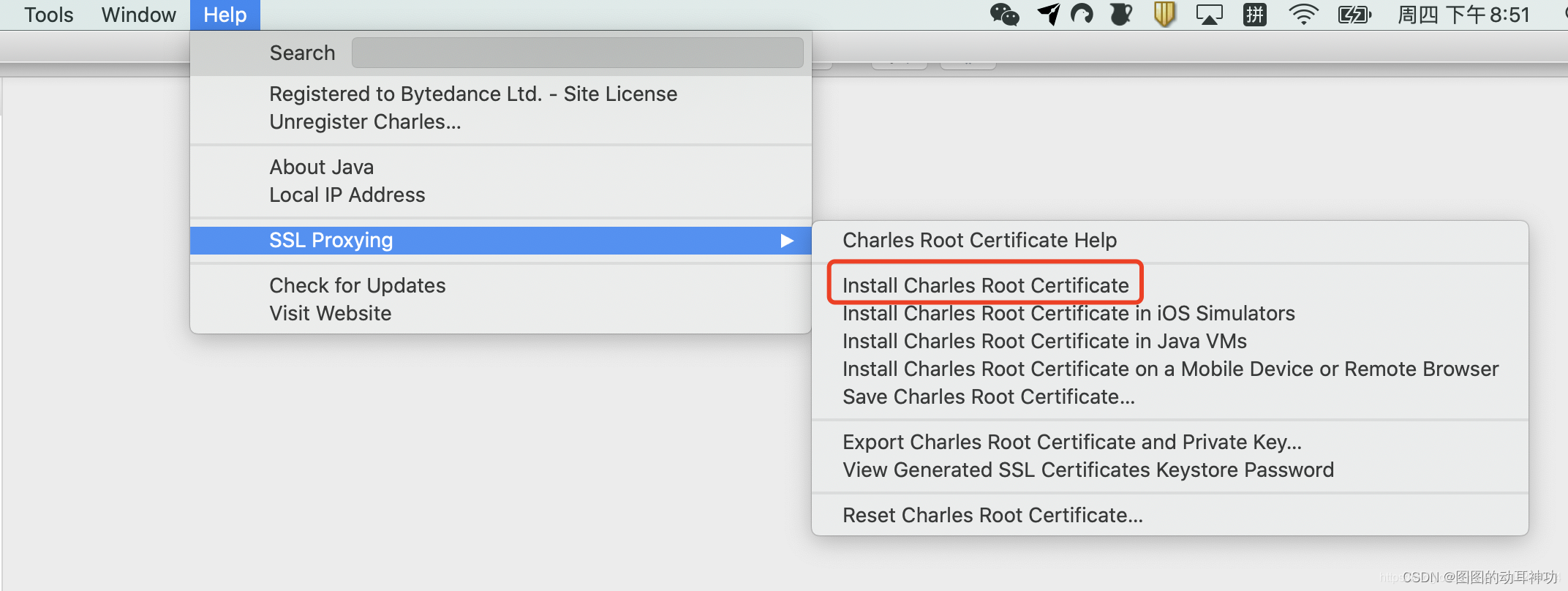Screen dimensions: 1568x591
Task: Choose Check for Updates
Action: tap(501, 285)
